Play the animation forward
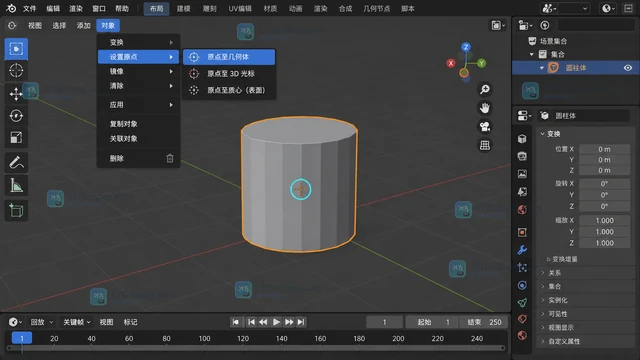Viewport: 640px width, 360px height. tap(276, 322)
